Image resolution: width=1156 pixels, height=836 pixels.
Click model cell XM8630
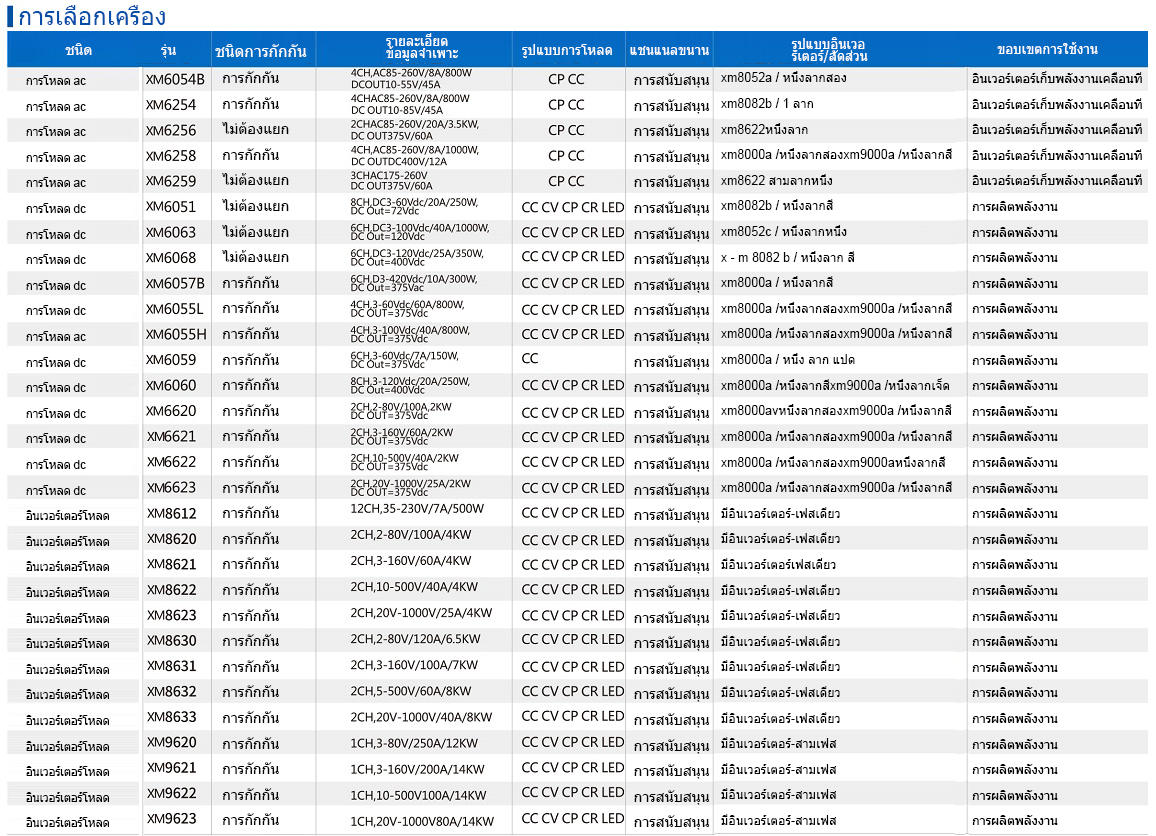tap(171, 640)
